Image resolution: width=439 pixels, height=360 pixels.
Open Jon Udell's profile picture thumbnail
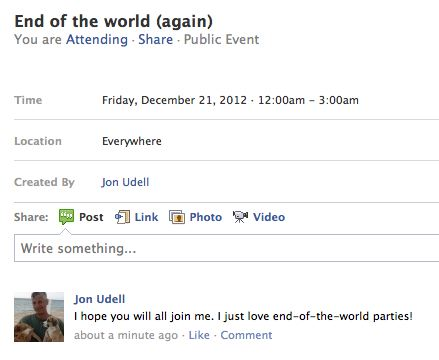point(39,317)
